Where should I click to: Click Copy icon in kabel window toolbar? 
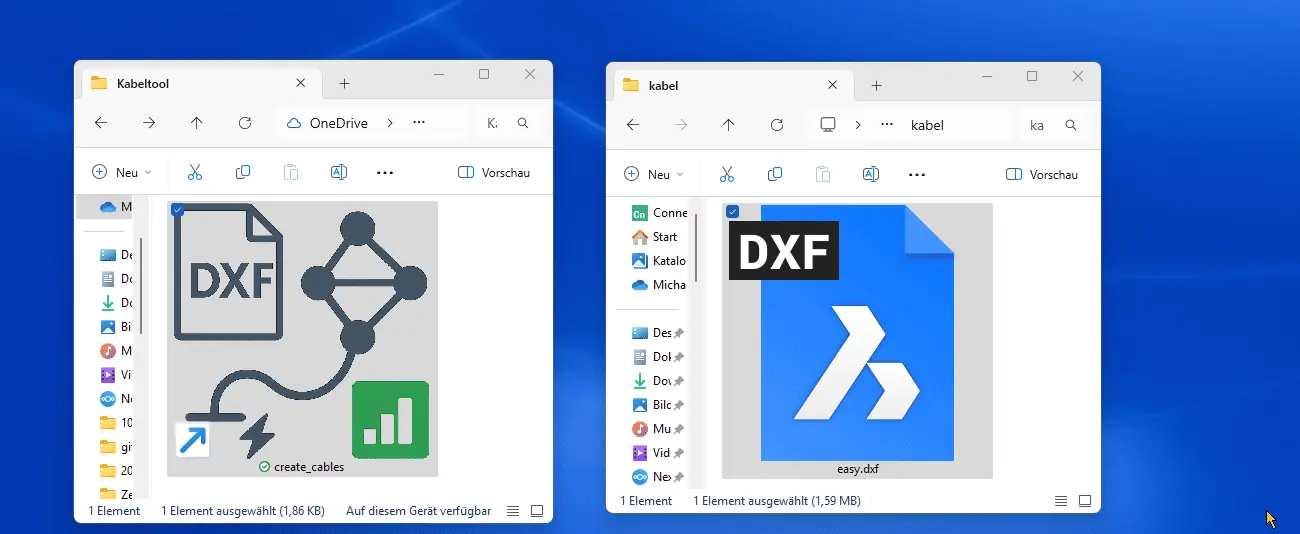[775, 174]
